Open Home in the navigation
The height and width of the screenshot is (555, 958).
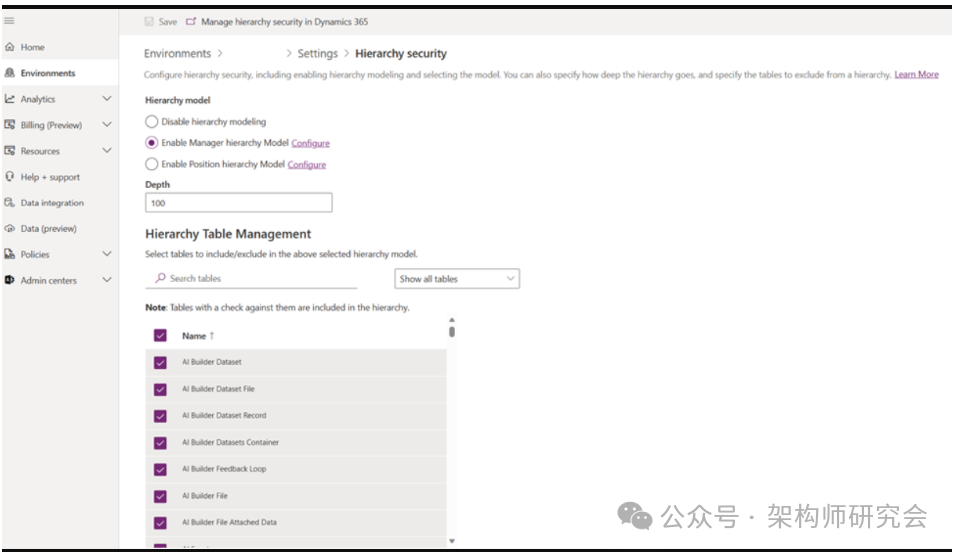(x=32, y=47)
